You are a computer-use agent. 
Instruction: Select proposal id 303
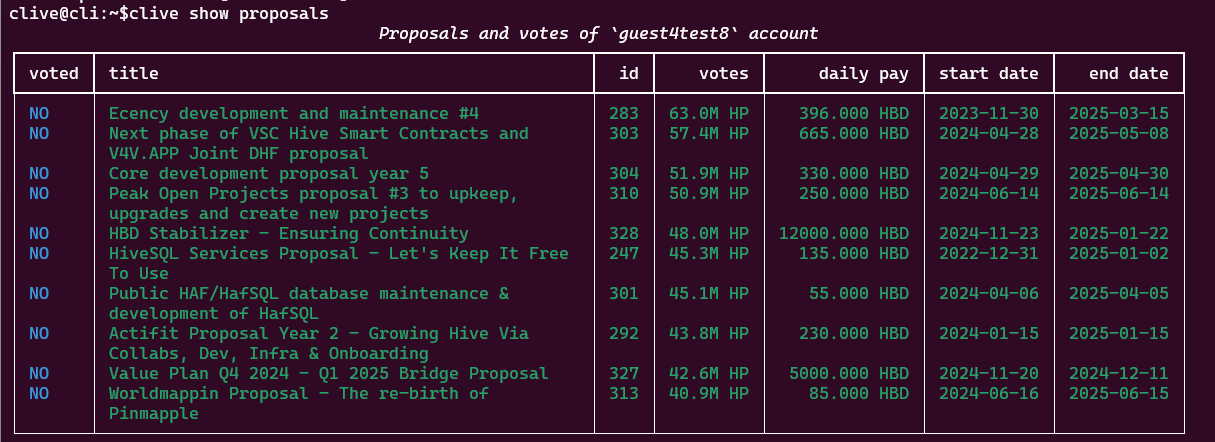tap(623, 133)
